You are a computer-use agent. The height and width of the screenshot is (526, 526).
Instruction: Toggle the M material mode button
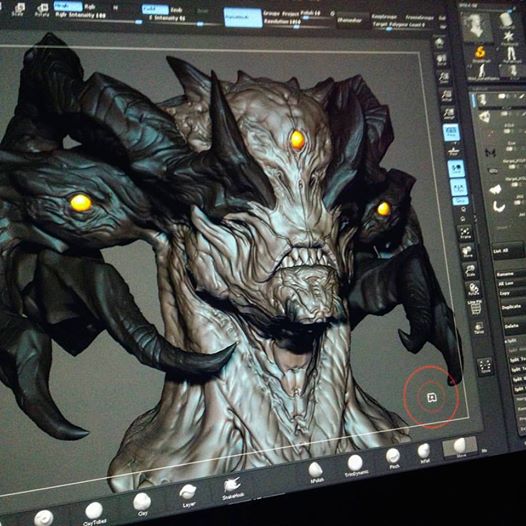[115, 8]
